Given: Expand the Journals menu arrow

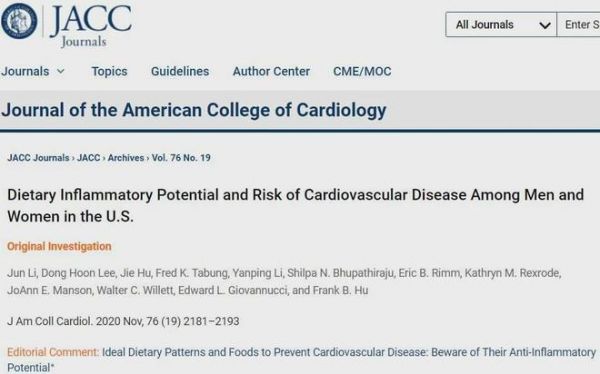Looking at the screenshot, I should (x=61, y=71).
